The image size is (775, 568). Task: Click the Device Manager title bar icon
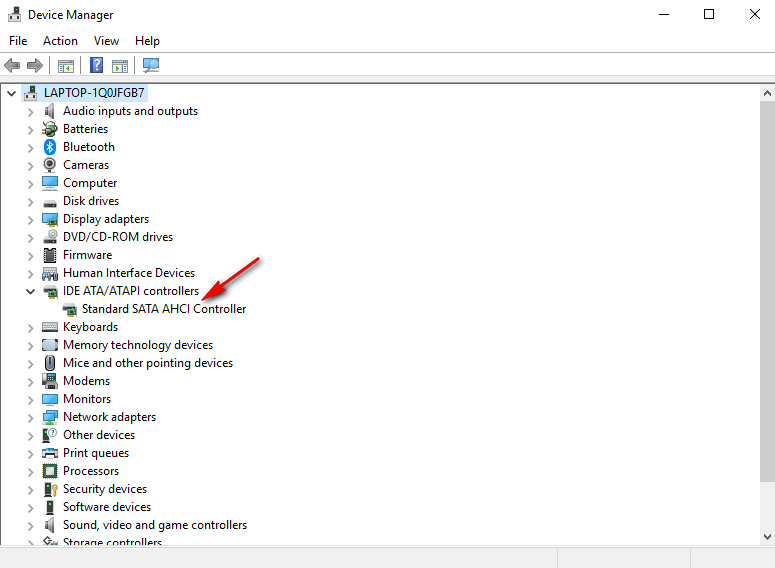(14, 14)
